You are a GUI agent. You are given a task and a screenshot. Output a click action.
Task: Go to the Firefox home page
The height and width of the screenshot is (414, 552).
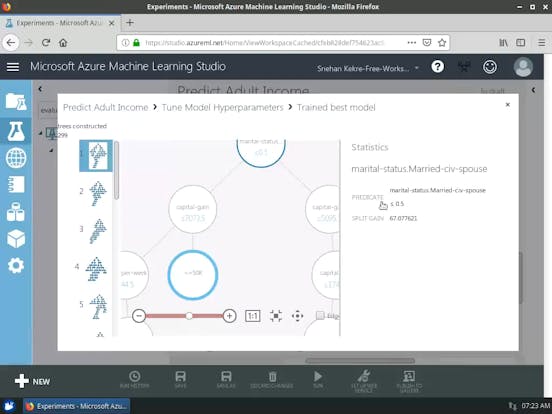63,43
